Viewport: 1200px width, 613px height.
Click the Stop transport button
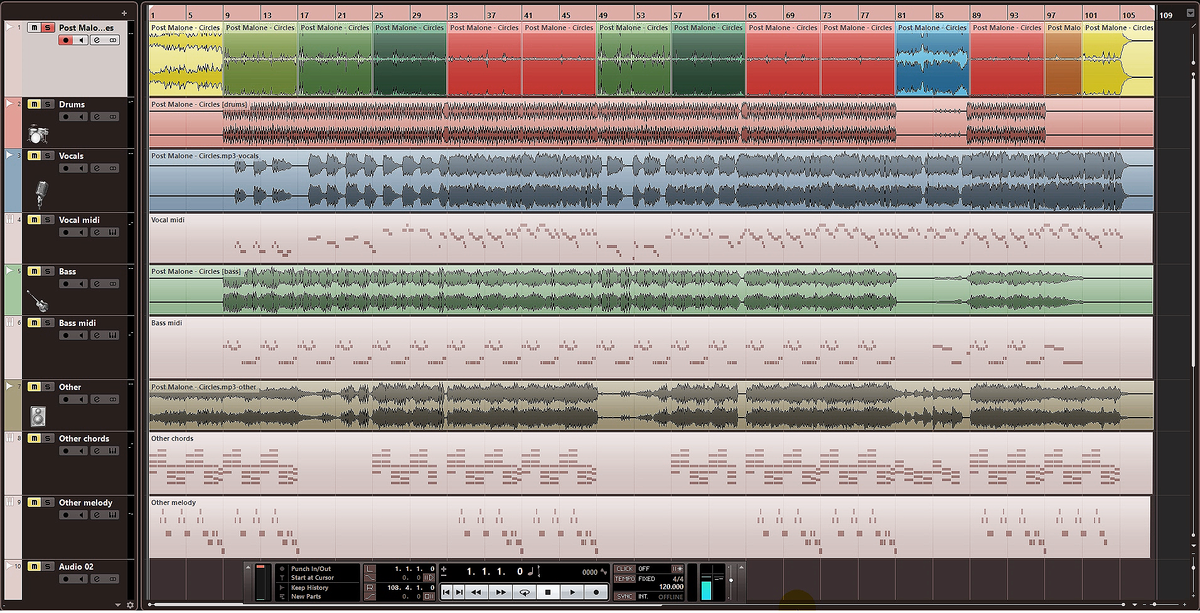(548, 592)
